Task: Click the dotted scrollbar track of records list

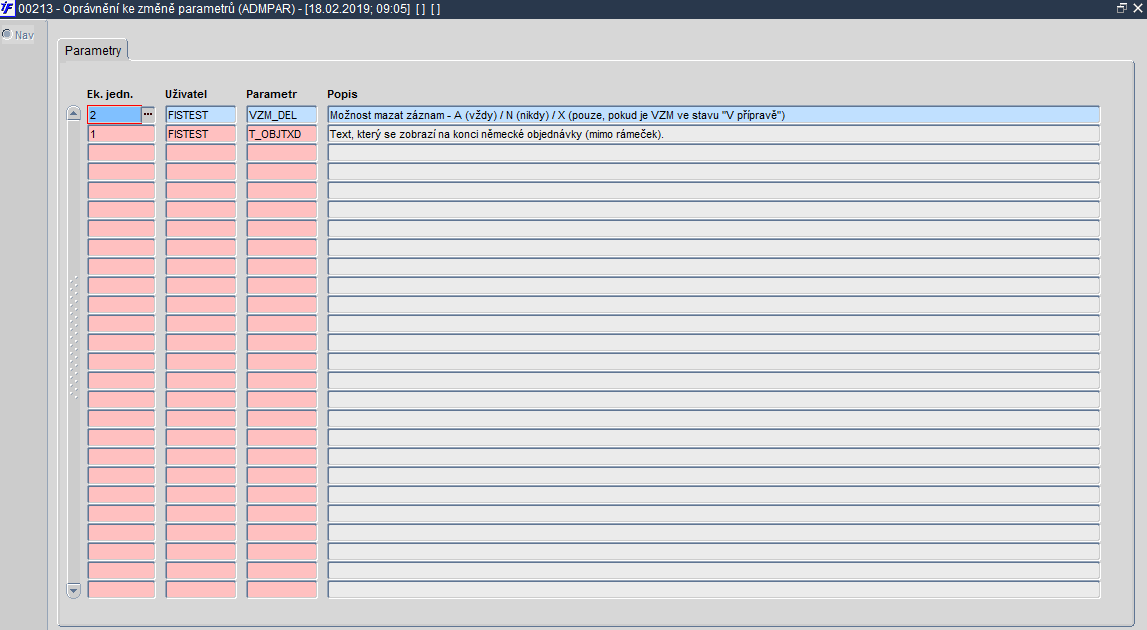Action: (x=73, y=338)
